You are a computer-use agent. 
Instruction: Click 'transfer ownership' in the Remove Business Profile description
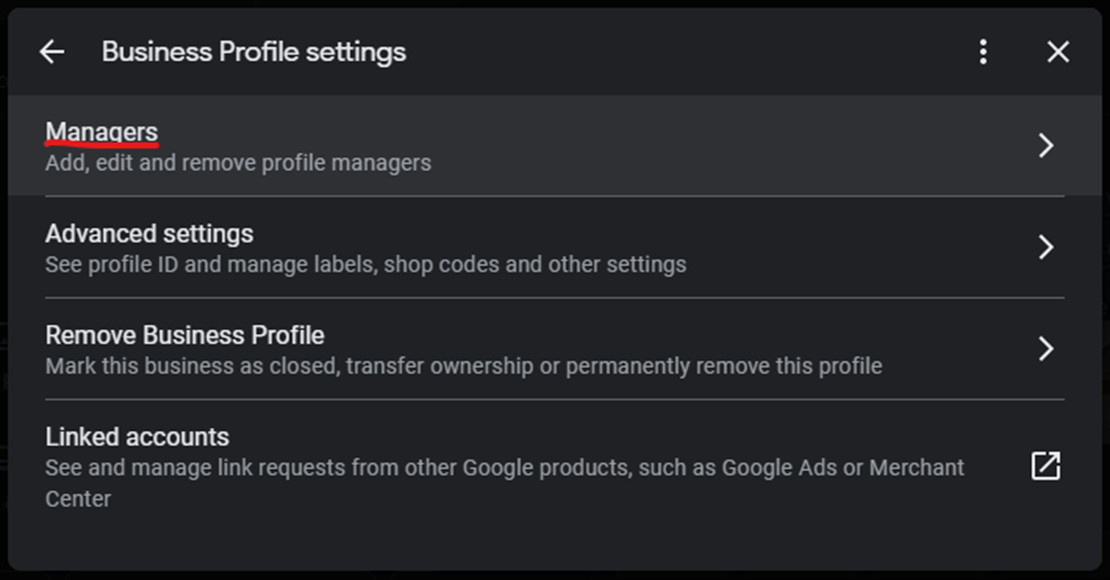(439, 366)
